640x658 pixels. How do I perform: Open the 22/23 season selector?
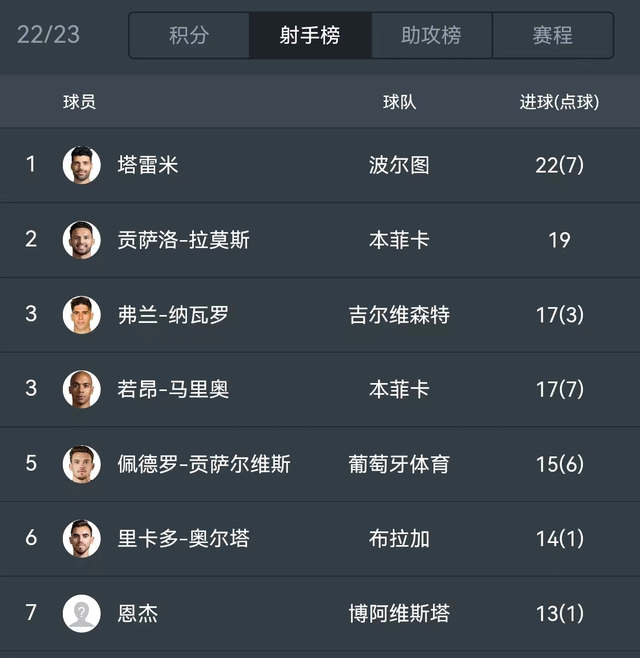48,35
